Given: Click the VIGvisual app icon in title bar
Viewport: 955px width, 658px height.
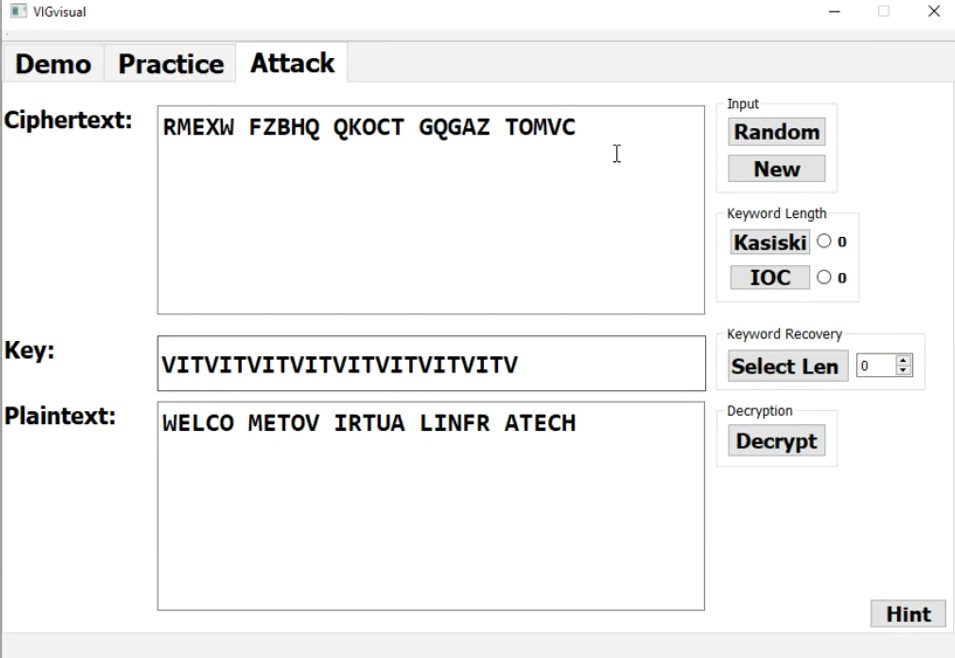Looking at the screenshot, I should tap(17, 12).
